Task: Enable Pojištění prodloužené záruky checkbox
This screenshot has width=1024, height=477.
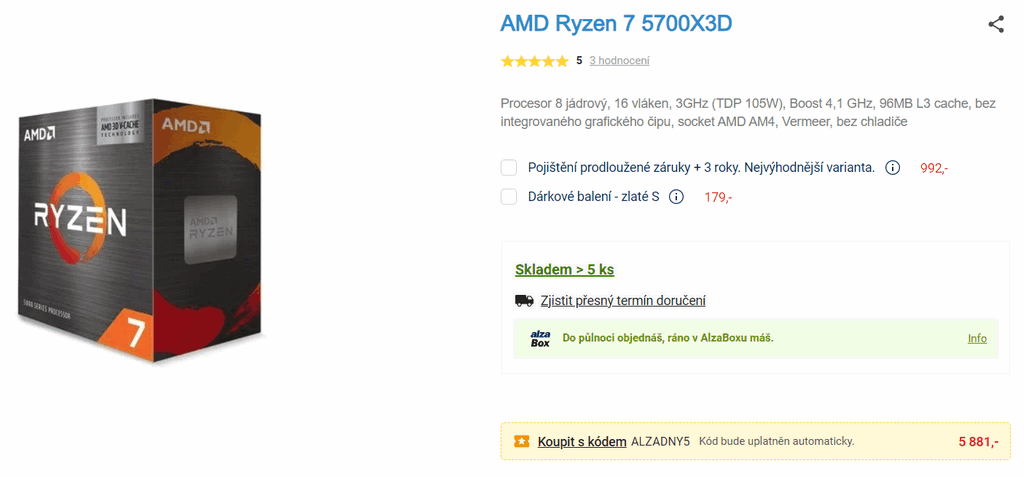Action: point(509,168)
